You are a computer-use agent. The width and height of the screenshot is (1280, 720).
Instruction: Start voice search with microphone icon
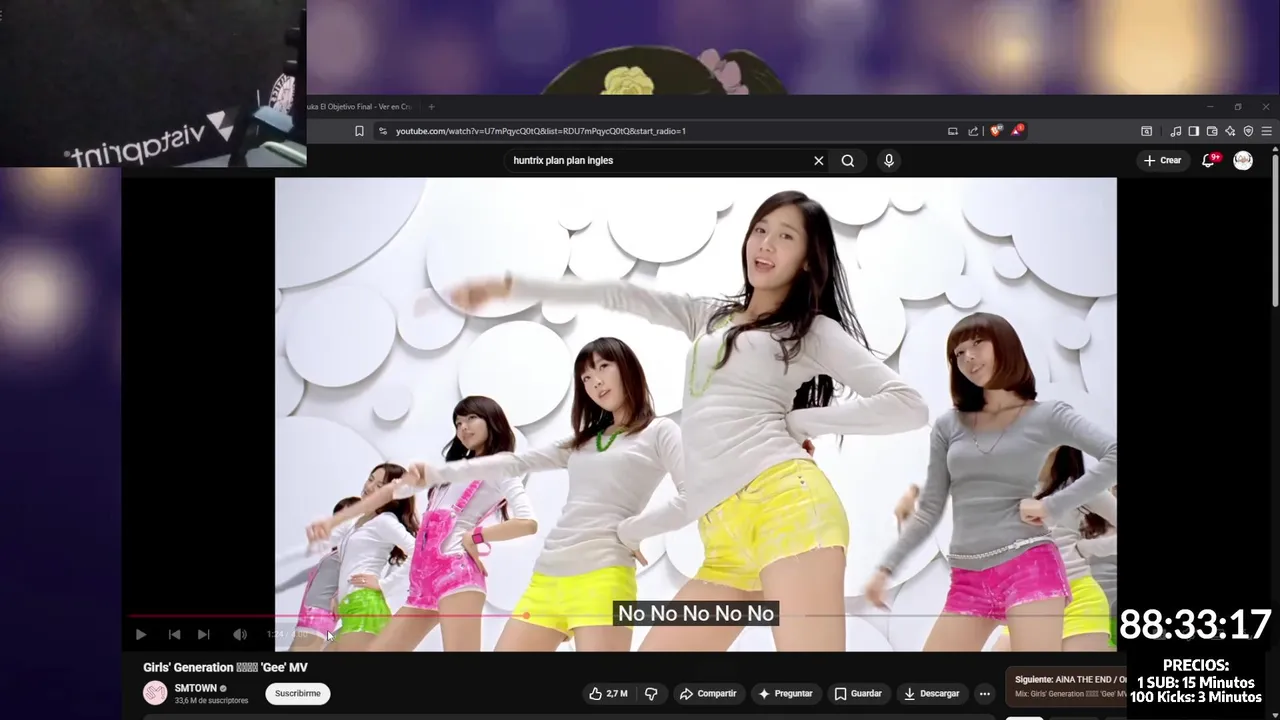(888, 160)
